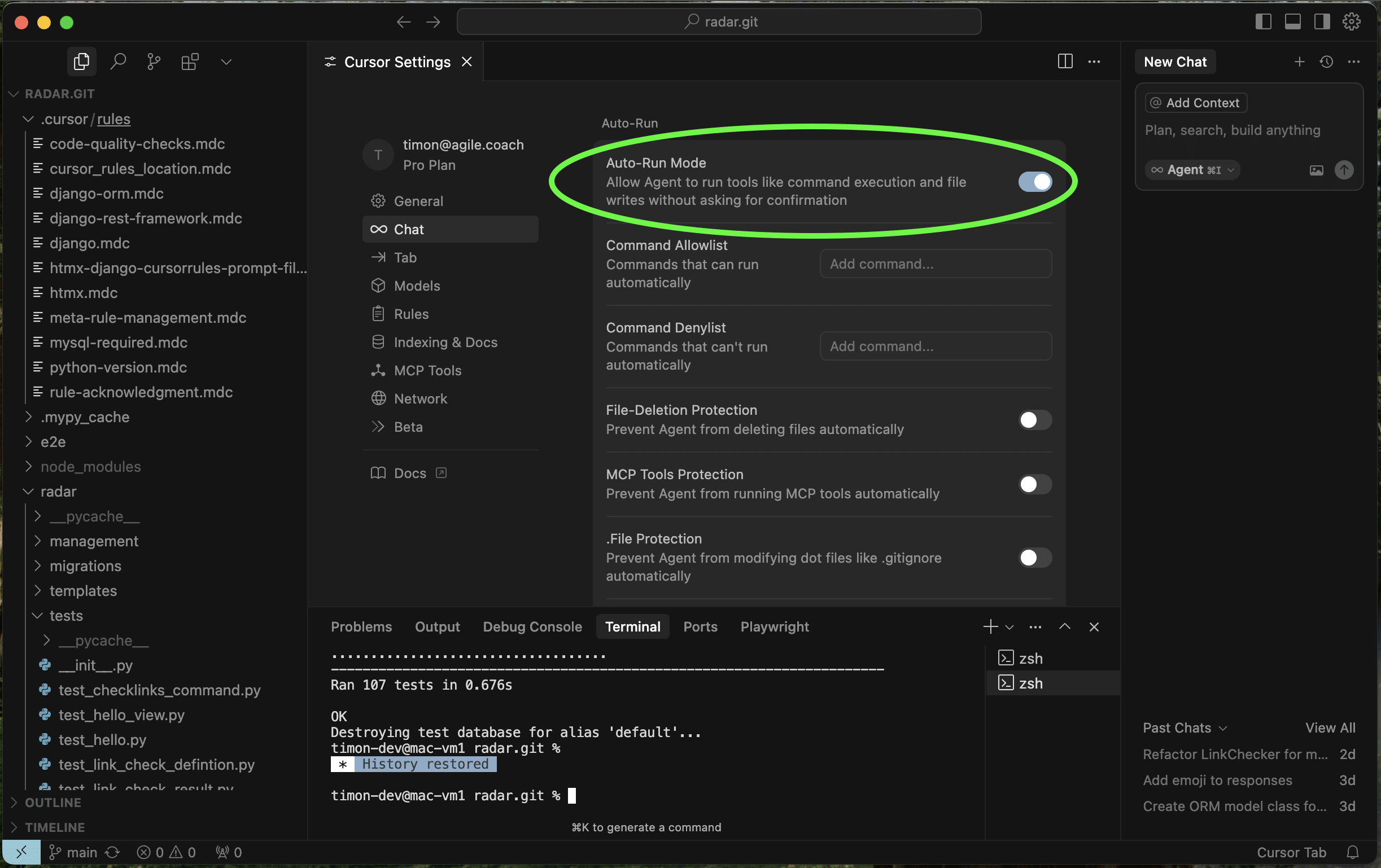Click the Add Context button
Image resolution: width=1381 pixels, height=868 pixels.
(x=1196, y=103)
